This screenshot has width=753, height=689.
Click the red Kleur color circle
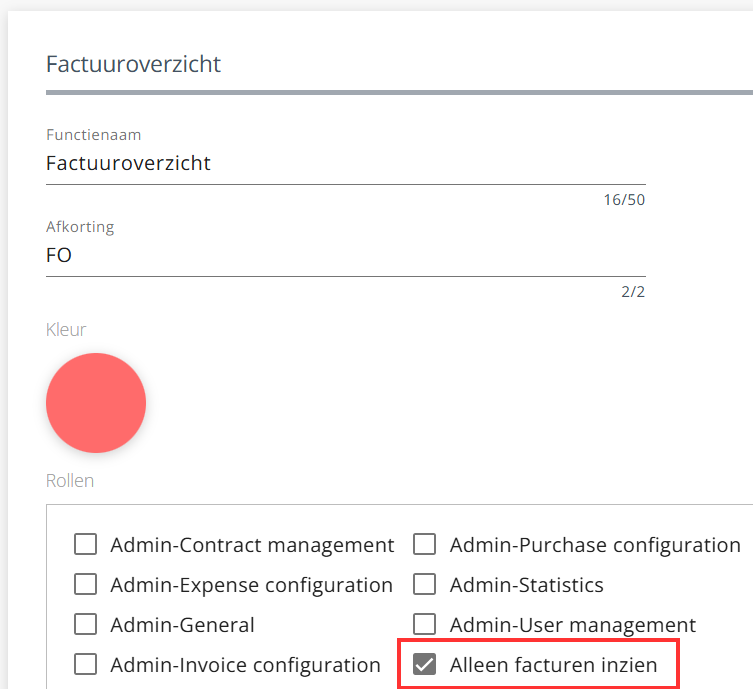(96, 403)
